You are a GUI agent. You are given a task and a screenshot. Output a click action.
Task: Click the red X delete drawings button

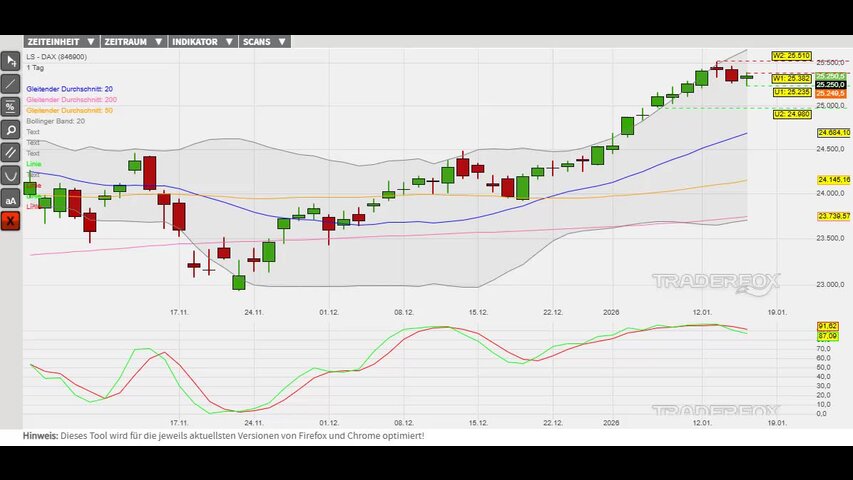click(11, 221)
